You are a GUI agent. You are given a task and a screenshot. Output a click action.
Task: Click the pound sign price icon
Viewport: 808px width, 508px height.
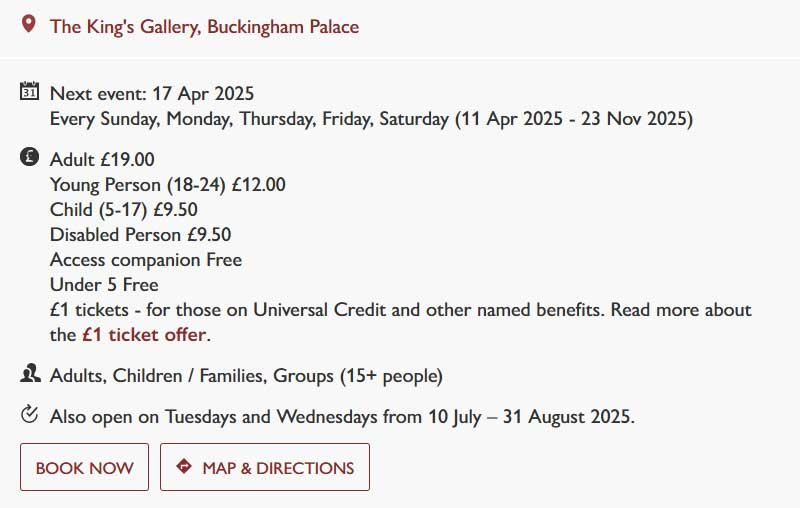[29, 158]
